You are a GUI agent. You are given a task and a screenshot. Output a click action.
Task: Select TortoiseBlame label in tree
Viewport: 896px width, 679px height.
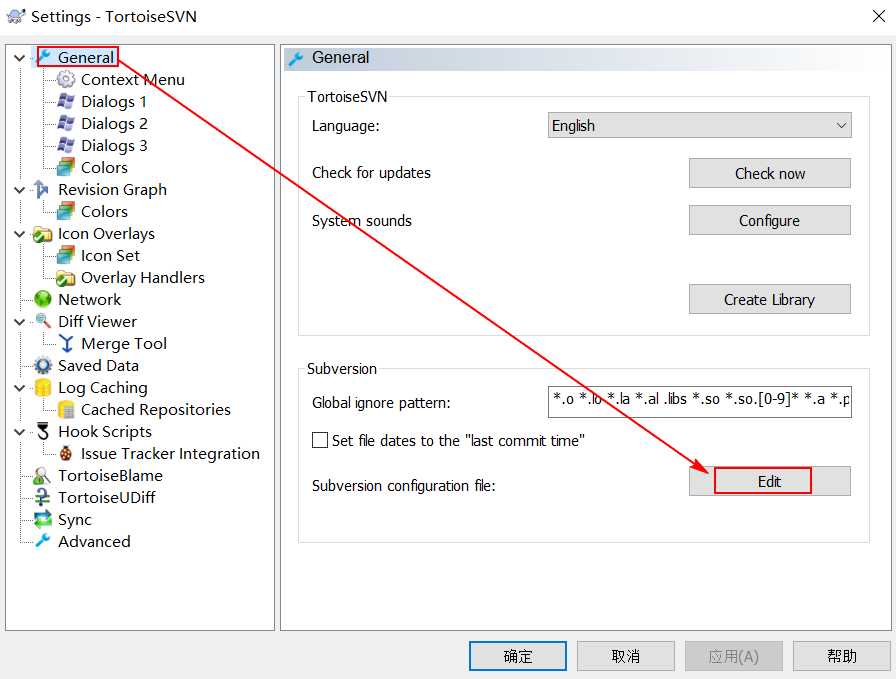tap(110, 476)
